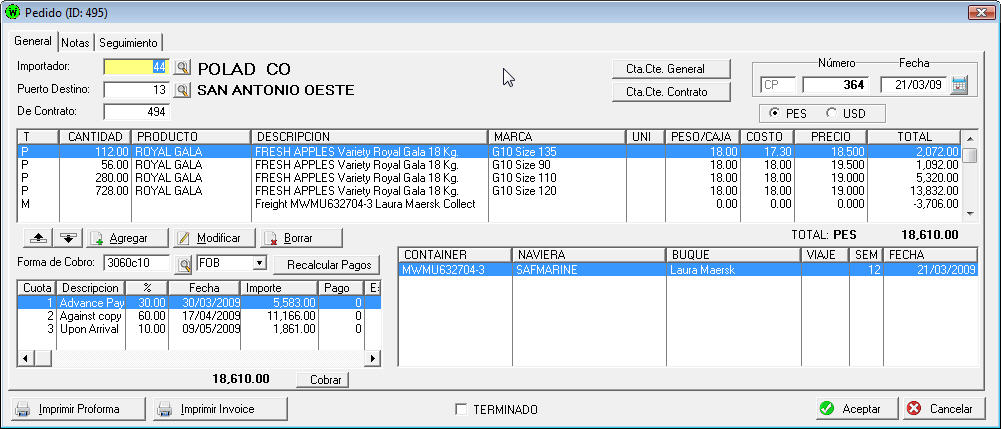The image size is (1001, 429).
Task: Expand the FOB dropdown list
Action: [259, 264]
